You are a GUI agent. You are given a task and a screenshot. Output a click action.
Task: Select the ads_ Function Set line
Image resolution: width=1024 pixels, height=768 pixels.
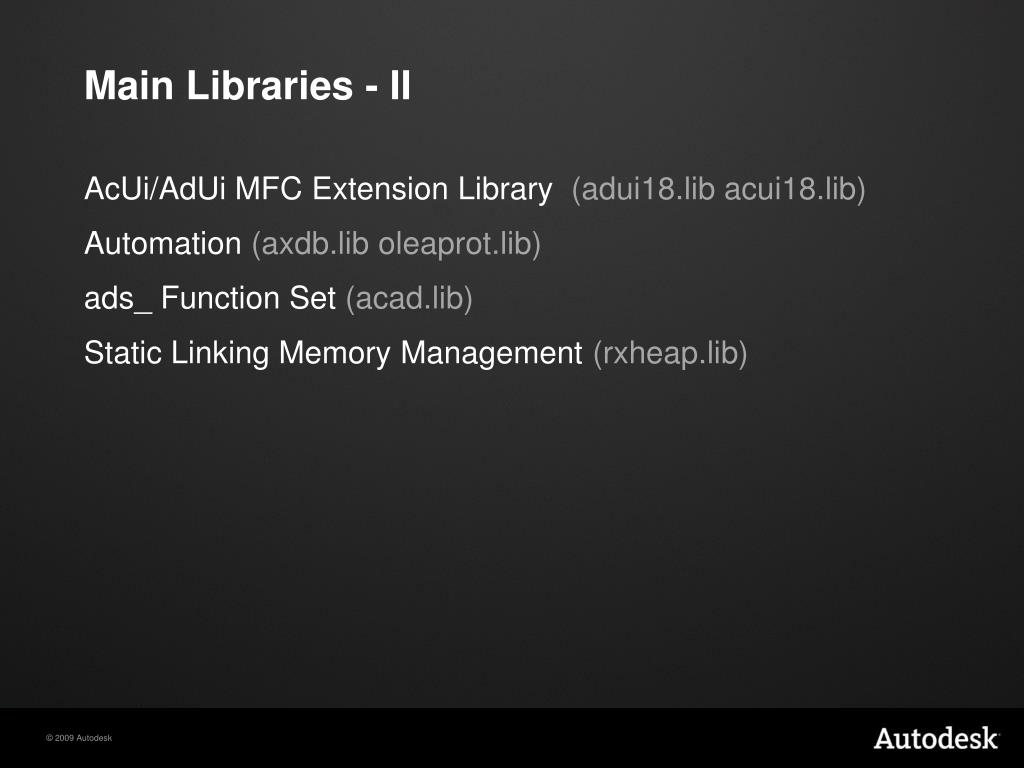pos(278,298)
